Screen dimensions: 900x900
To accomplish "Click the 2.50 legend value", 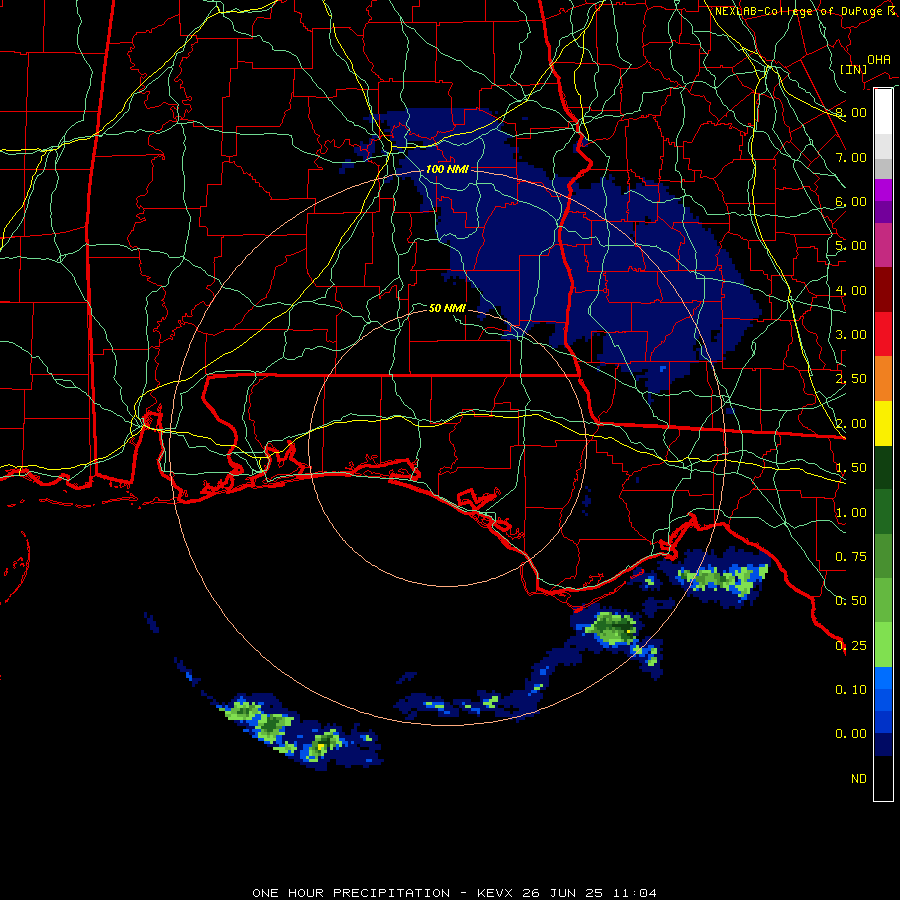I will (x=851, y=379).
